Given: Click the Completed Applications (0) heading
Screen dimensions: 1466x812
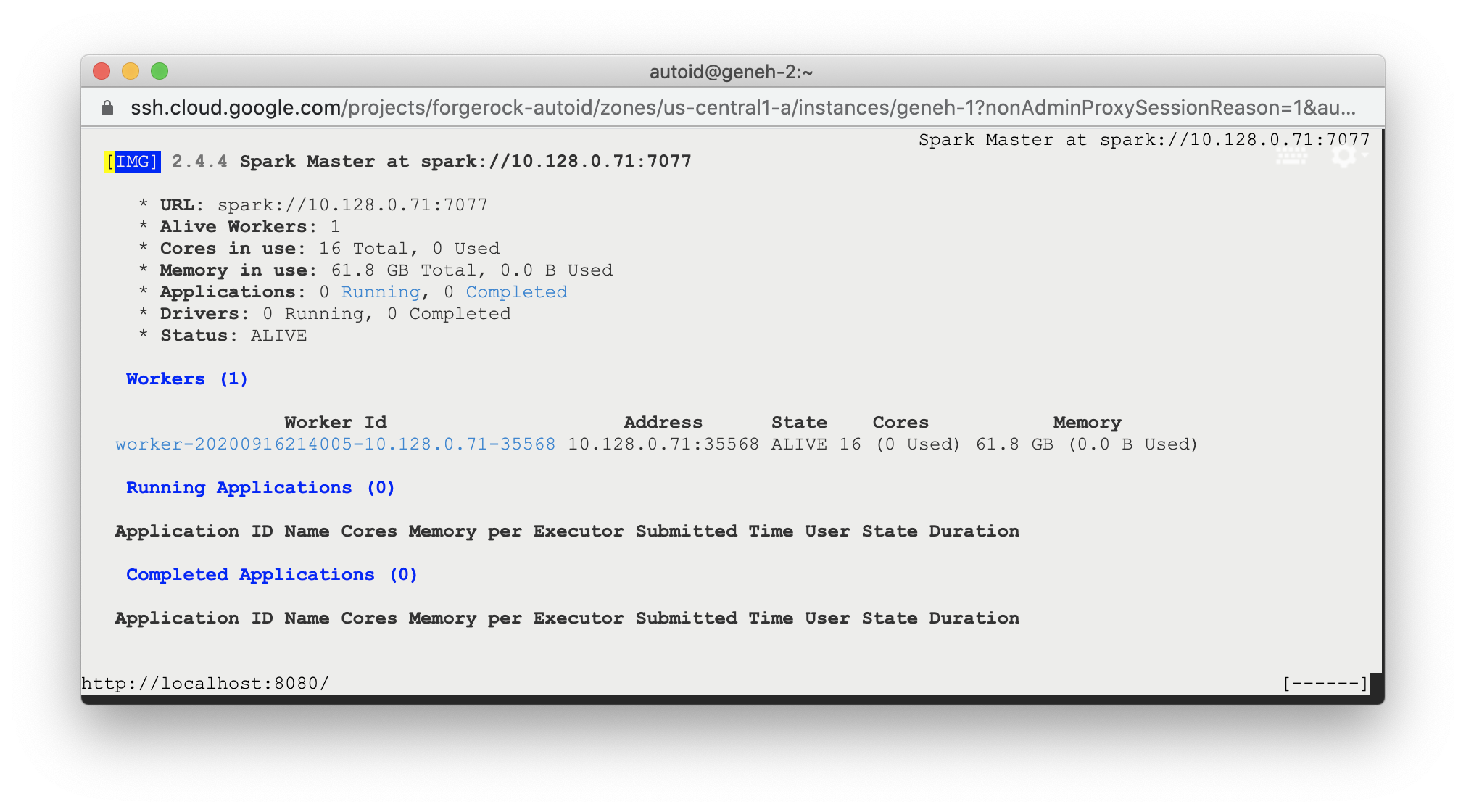Looking at the screenshot, I should click(x=272, y=575).
